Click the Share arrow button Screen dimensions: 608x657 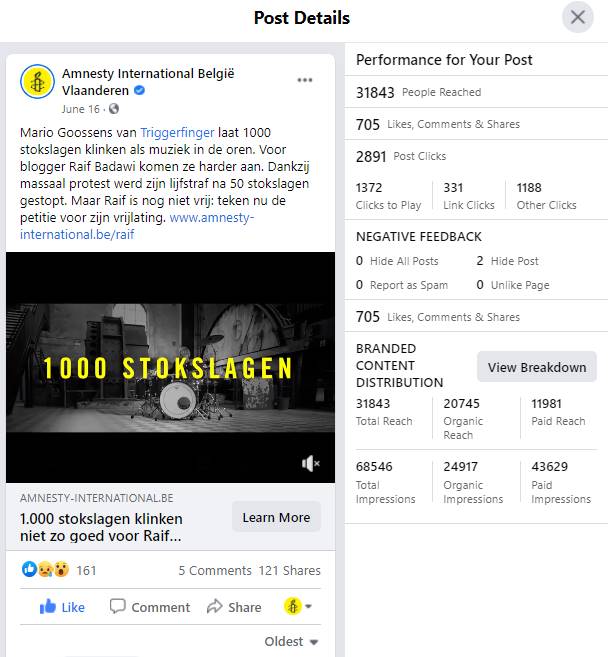click(233, 606)
